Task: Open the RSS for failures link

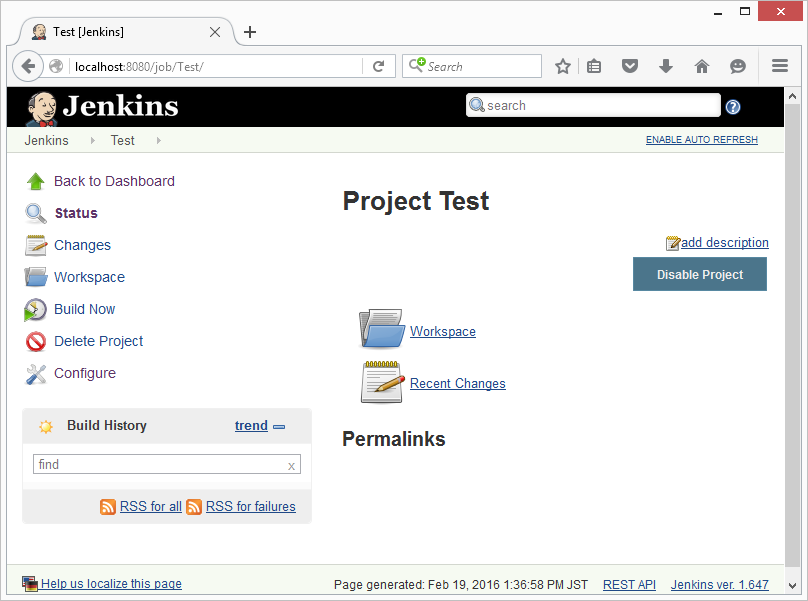Action: click(251, 507)
